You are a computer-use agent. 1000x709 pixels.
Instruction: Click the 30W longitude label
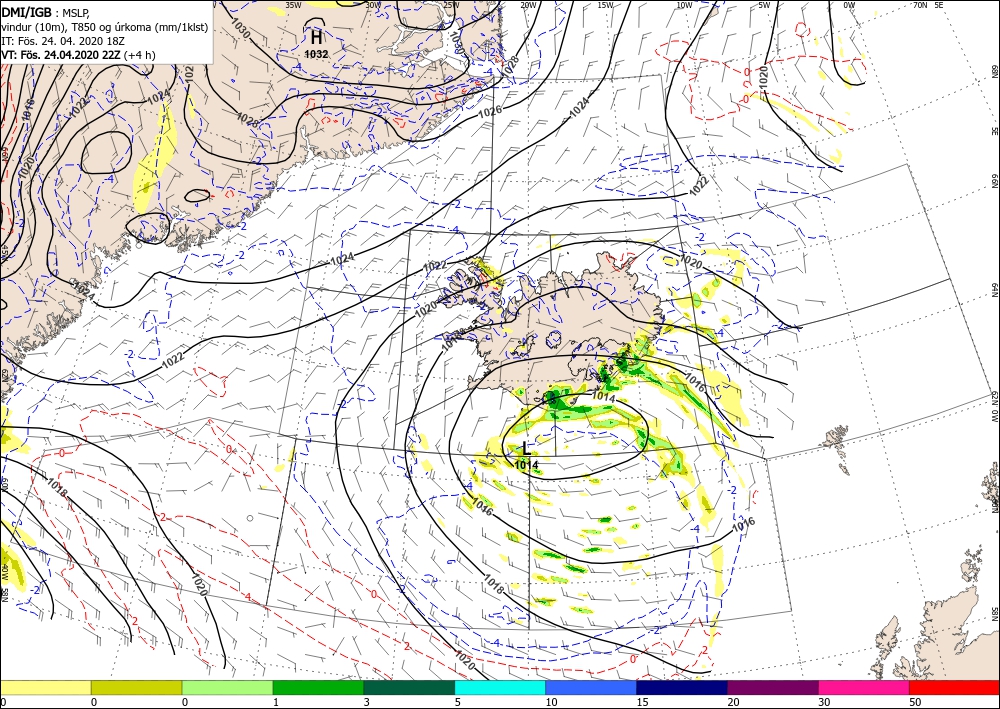tap(374, 5)
